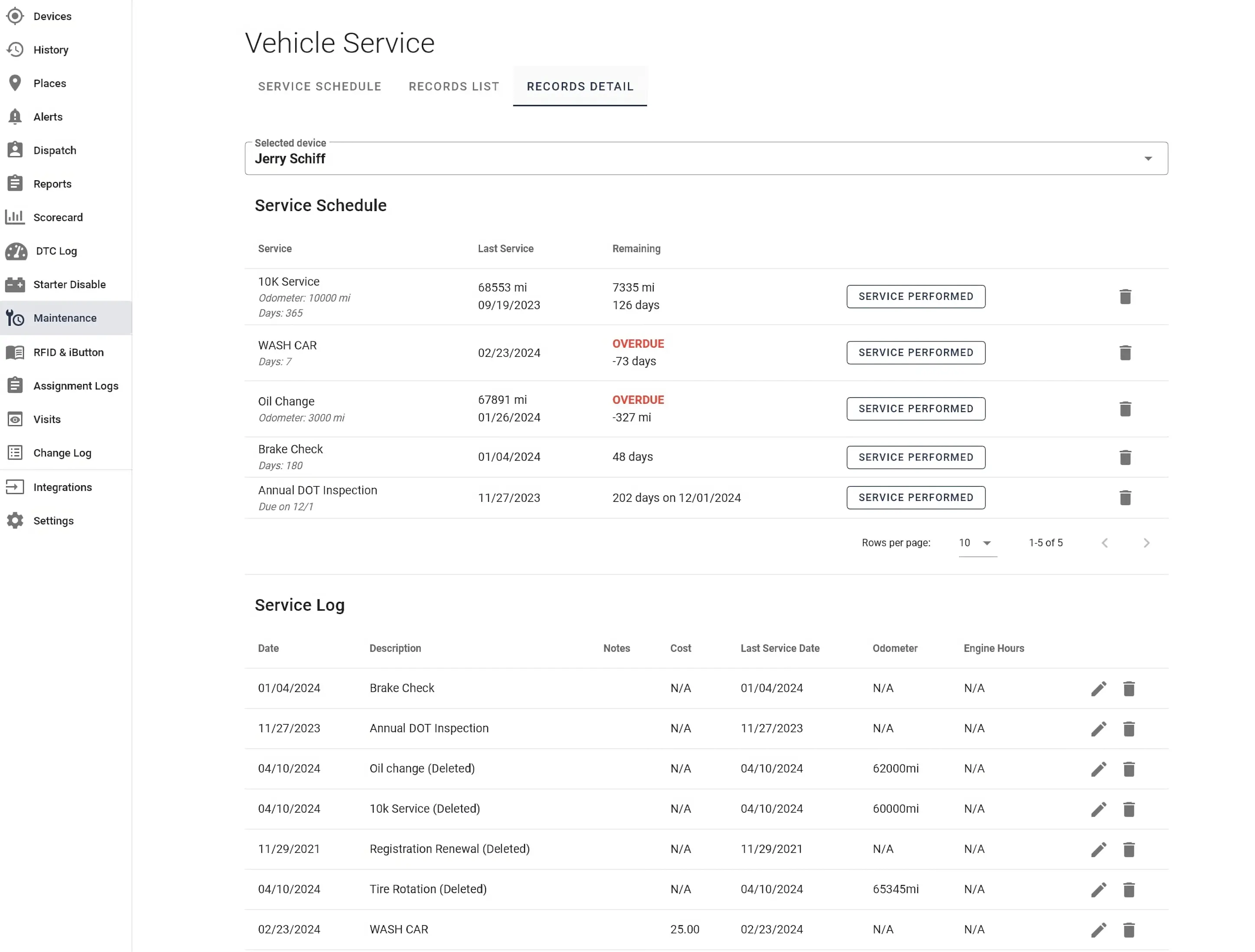Image resolution: width=1255 pixels, height=952 pixels.
Task: Click the Alerts bell icon
Action: (x=15, y=116)
